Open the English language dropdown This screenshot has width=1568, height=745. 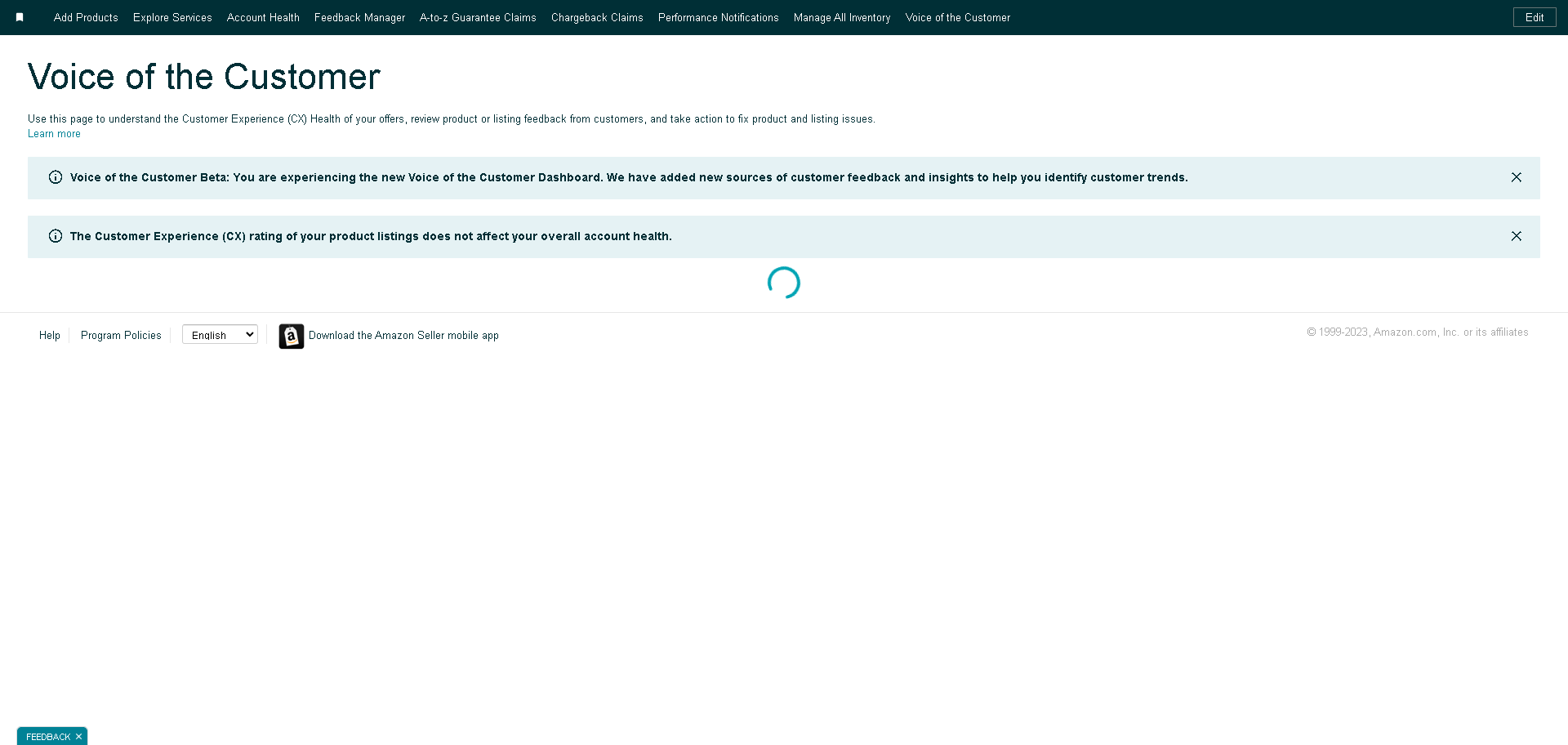(x=220, y=335)
